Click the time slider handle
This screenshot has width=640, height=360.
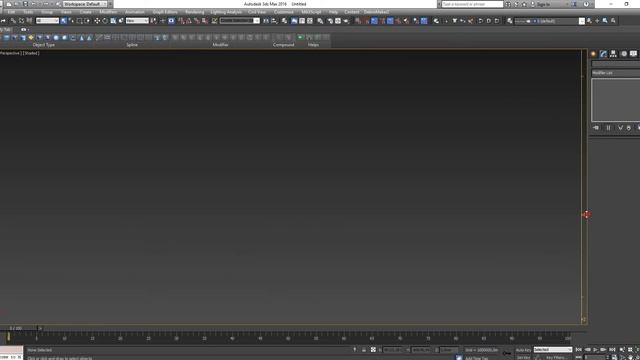coord(18,328)
